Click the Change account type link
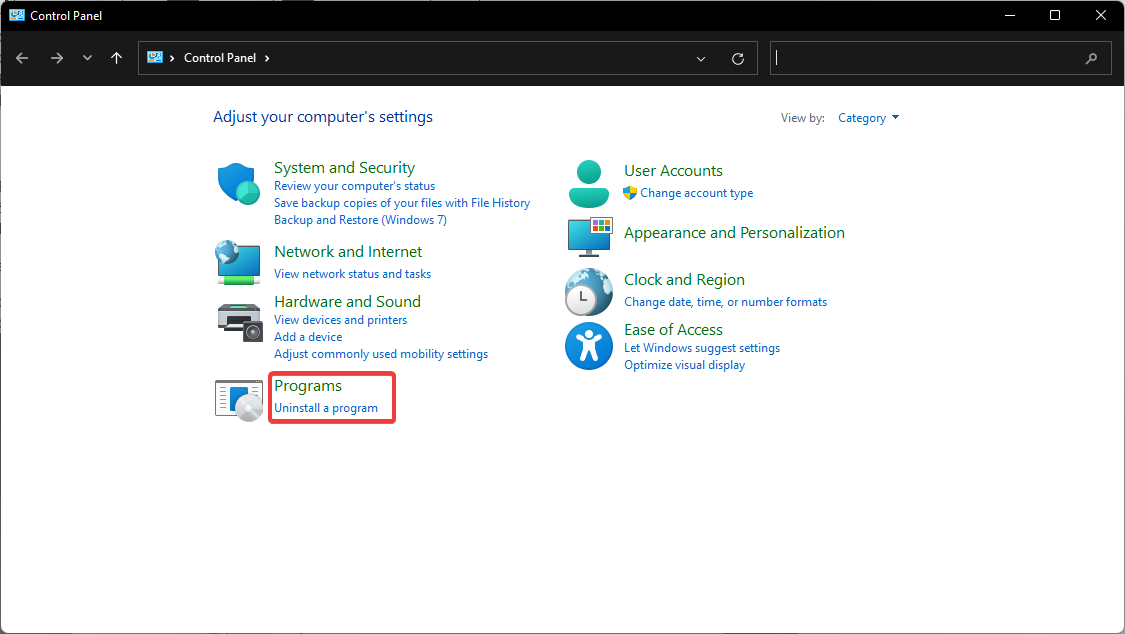1125x634 pixels. tap(697, 192)
